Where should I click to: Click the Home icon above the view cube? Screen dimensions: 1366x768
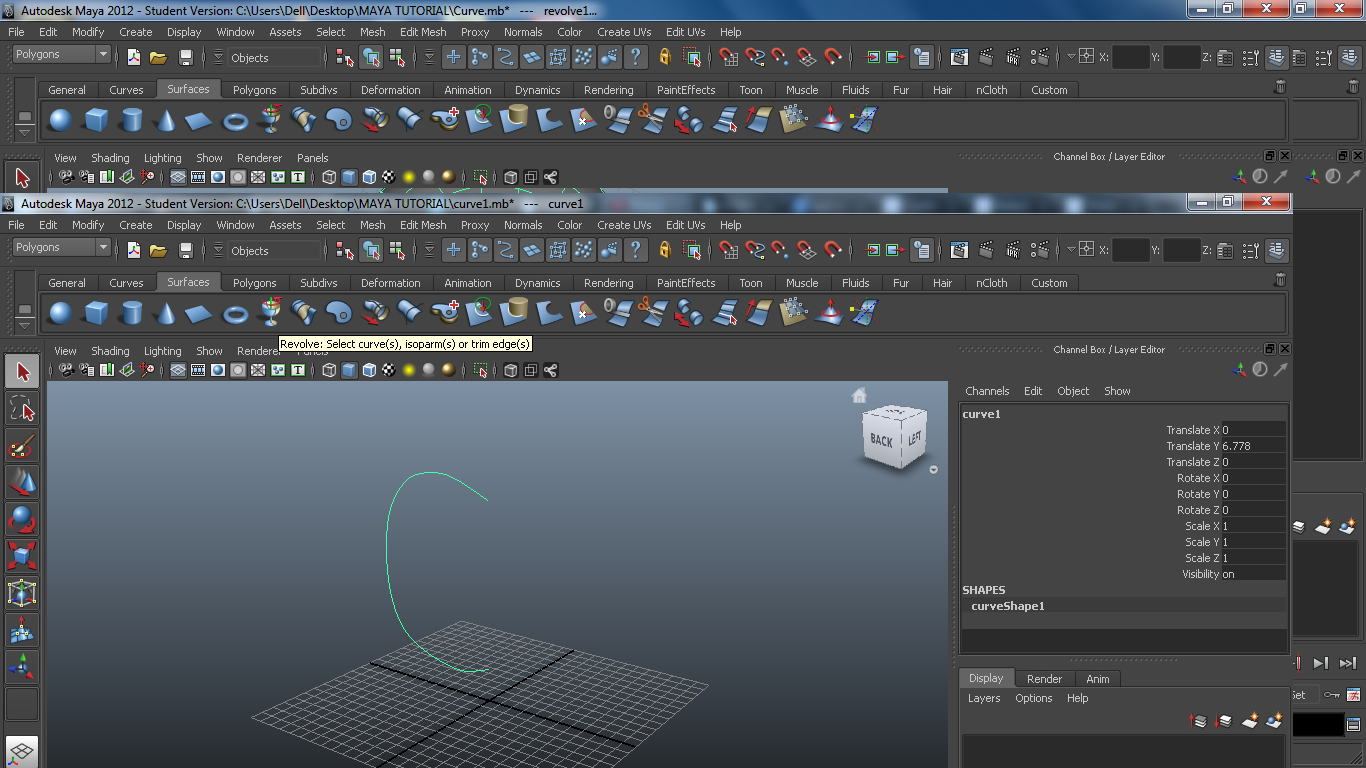coord(859,395)
